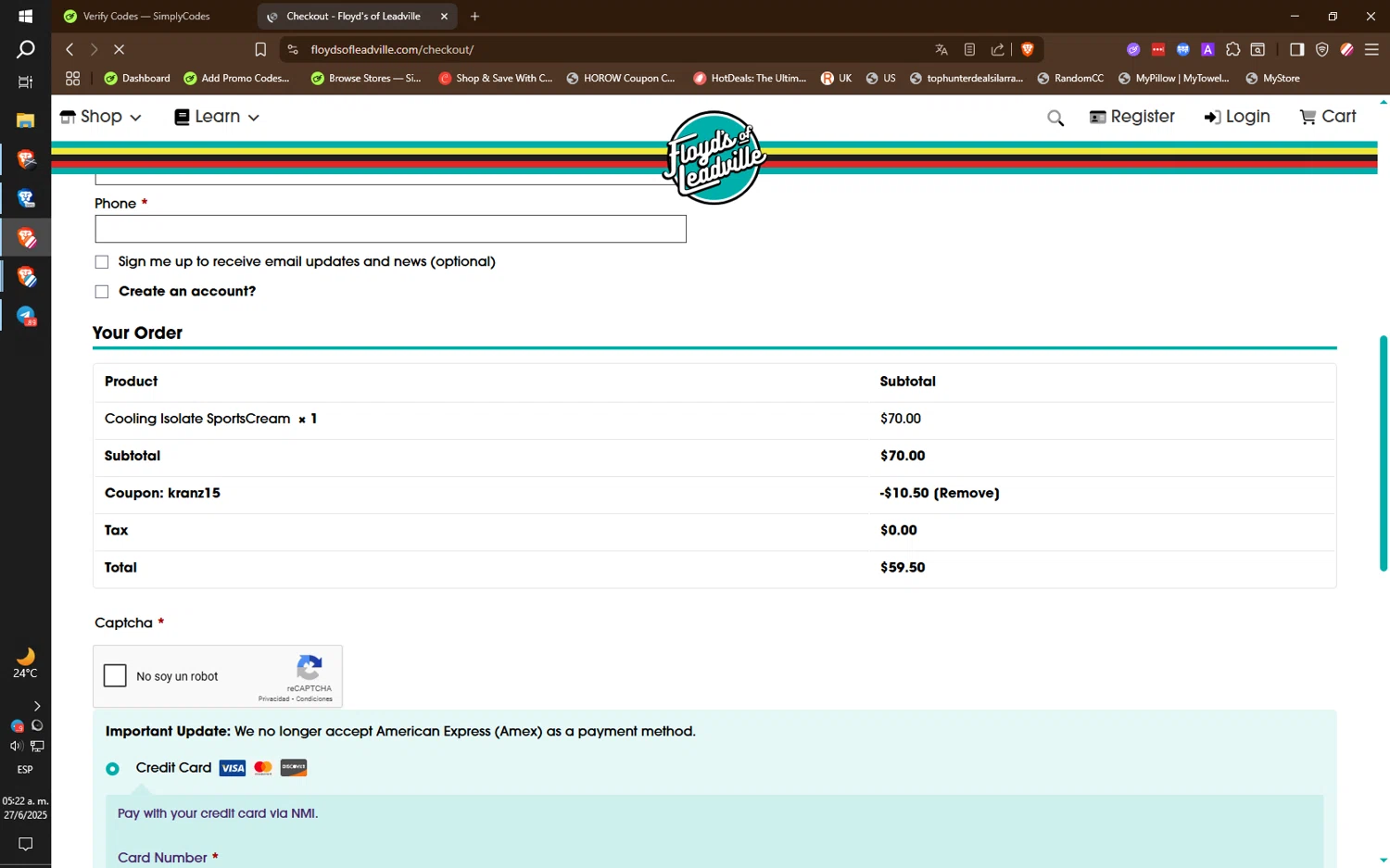Open the HOROW Coupon bookmark
This screenshot has height=868, width=1390.
(x=620, y=79)
